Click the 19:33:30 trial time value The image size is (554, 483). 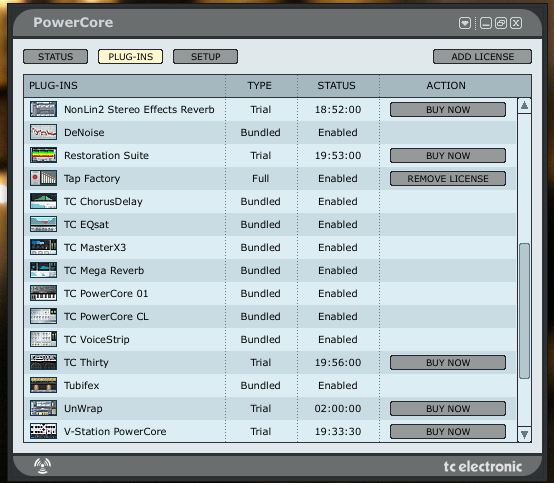click(338, 431)
